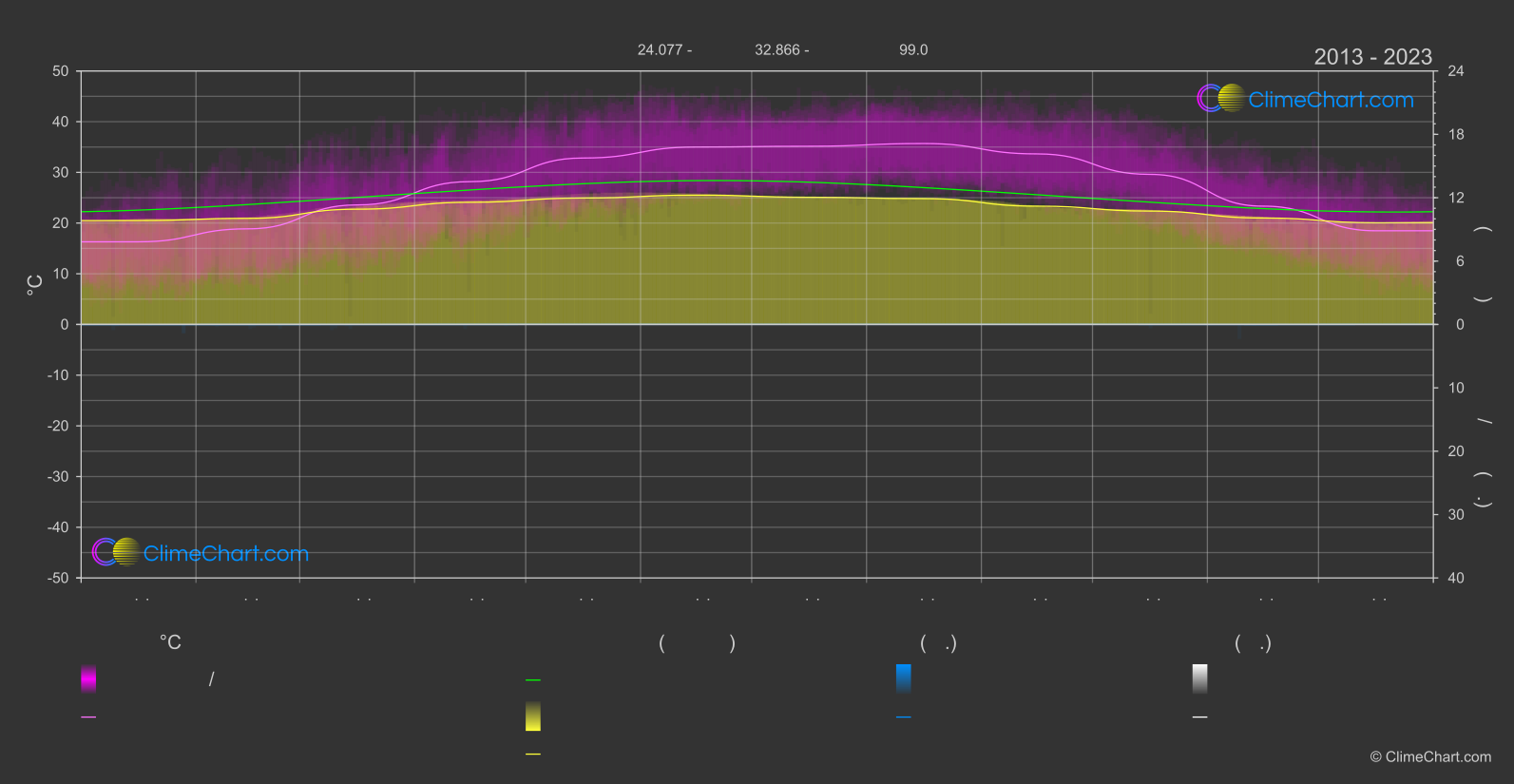Toggle the yellow line legend marker
1514x784 pixels.
click(x=533, y=755)
